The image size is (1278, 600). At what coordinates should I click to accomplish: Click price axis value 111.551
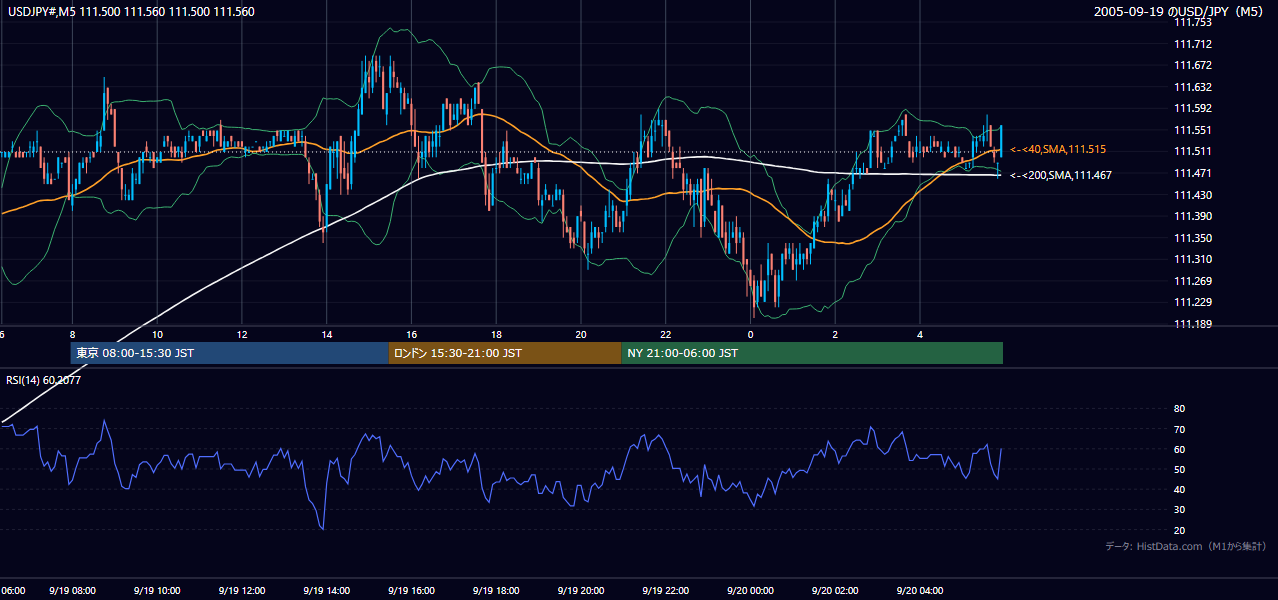tap(1193, 130)
